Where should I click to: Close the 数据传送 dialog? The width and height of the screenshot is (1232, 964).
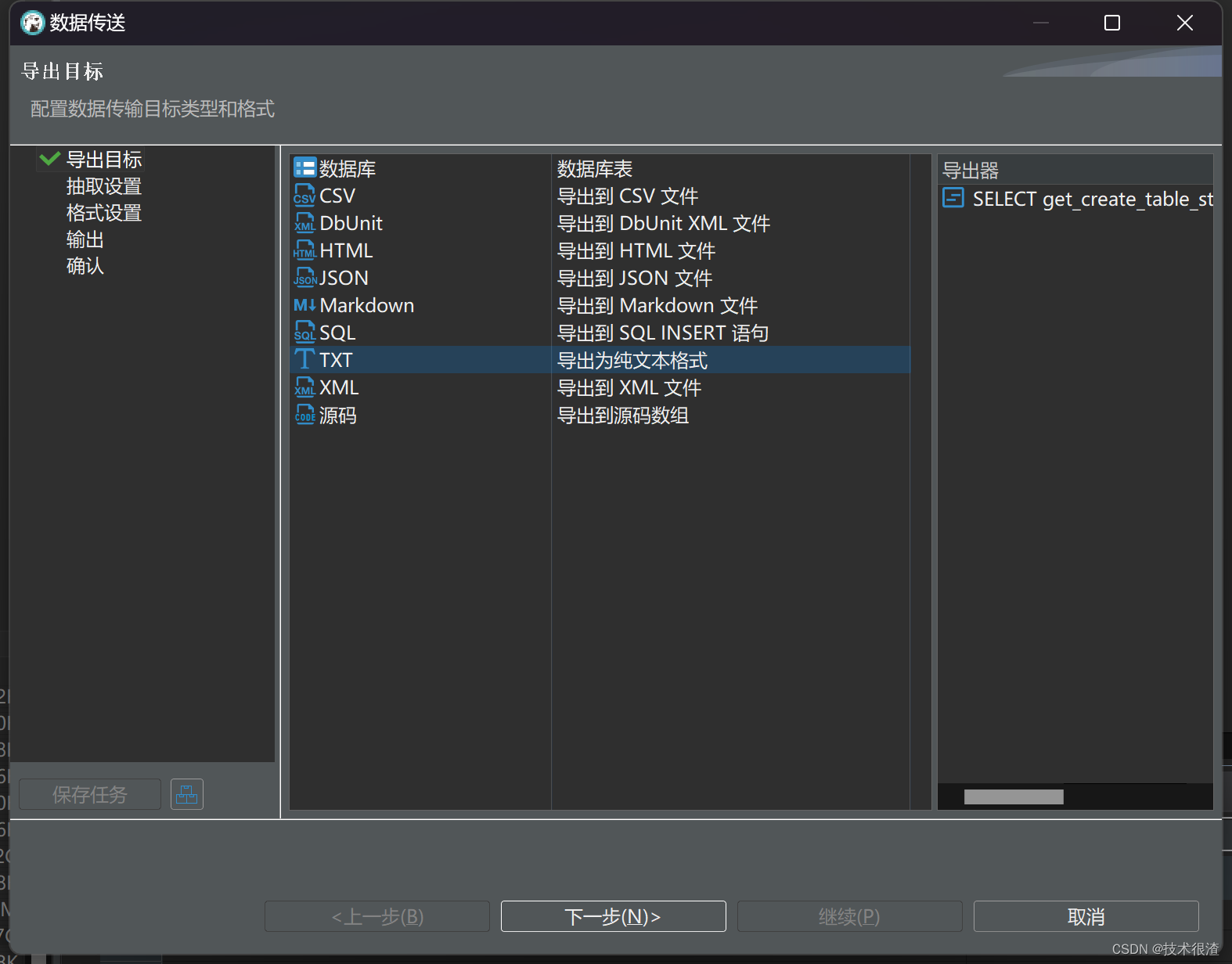pos(1185,23)
